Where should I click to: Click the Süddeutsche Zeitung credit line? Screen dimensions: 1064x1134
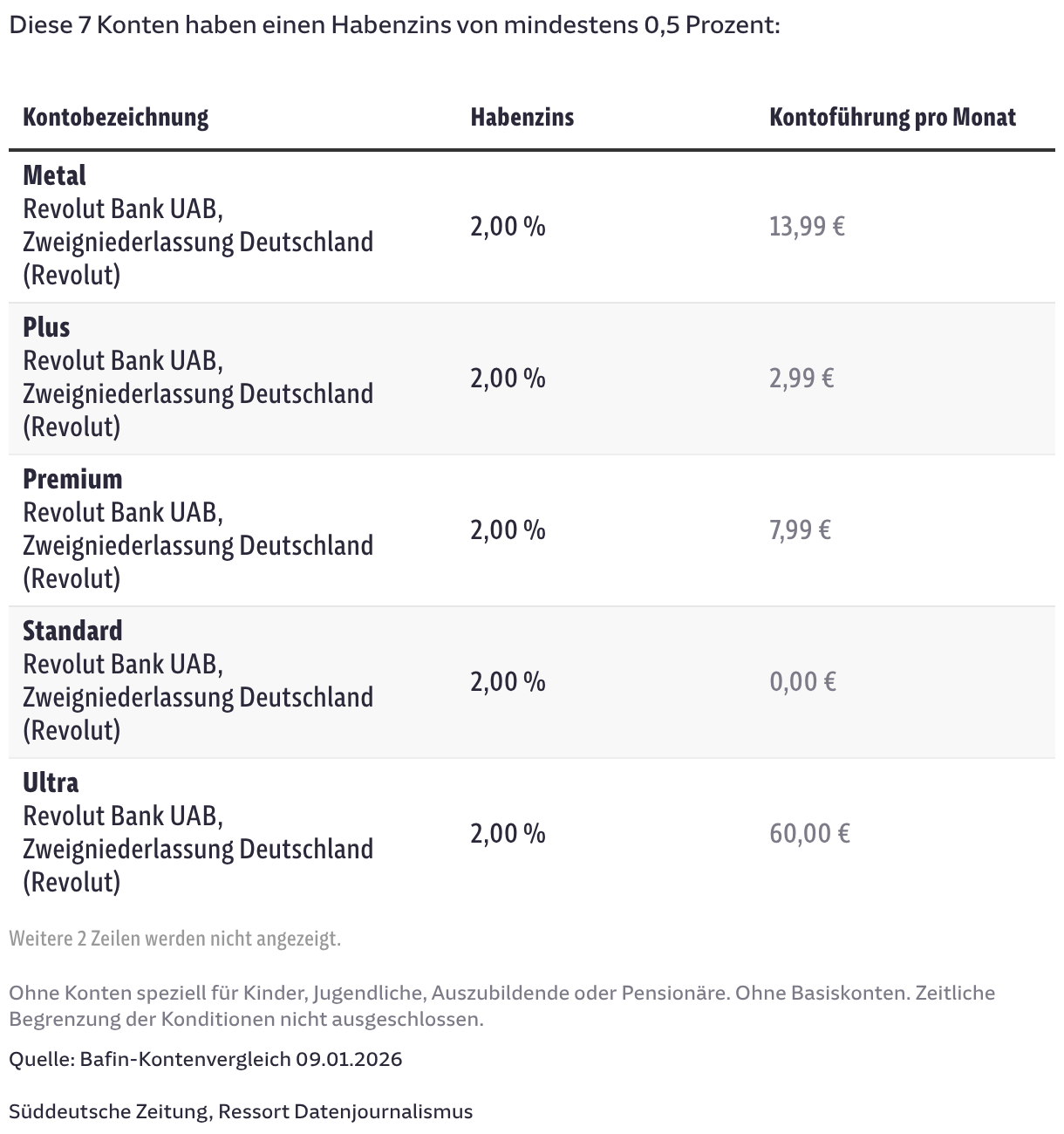click(241, 1111)
